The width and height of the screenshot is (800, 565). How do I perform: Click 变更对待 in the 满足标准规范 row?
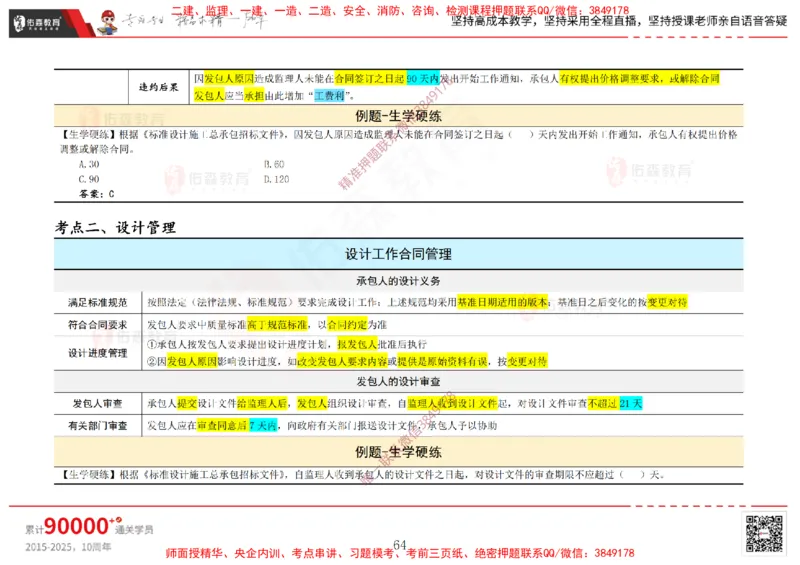pos(667,302)
